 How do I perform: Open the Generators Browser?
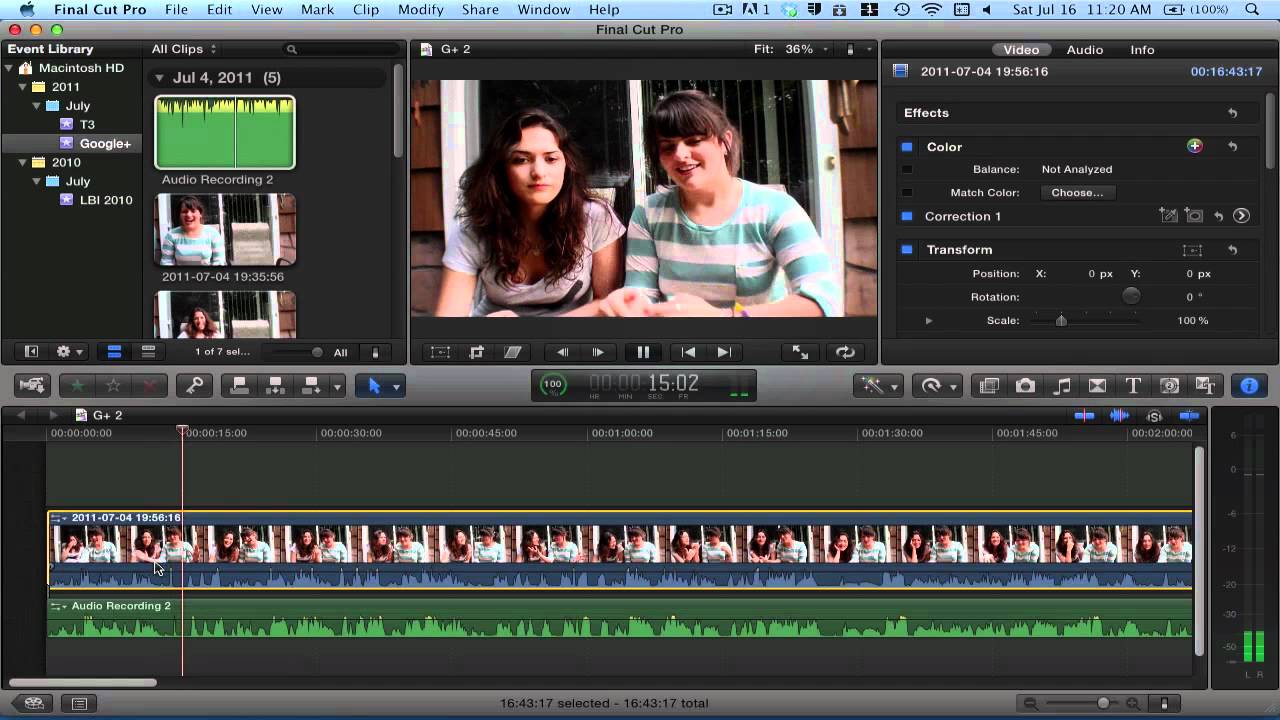coord(1169,386)
